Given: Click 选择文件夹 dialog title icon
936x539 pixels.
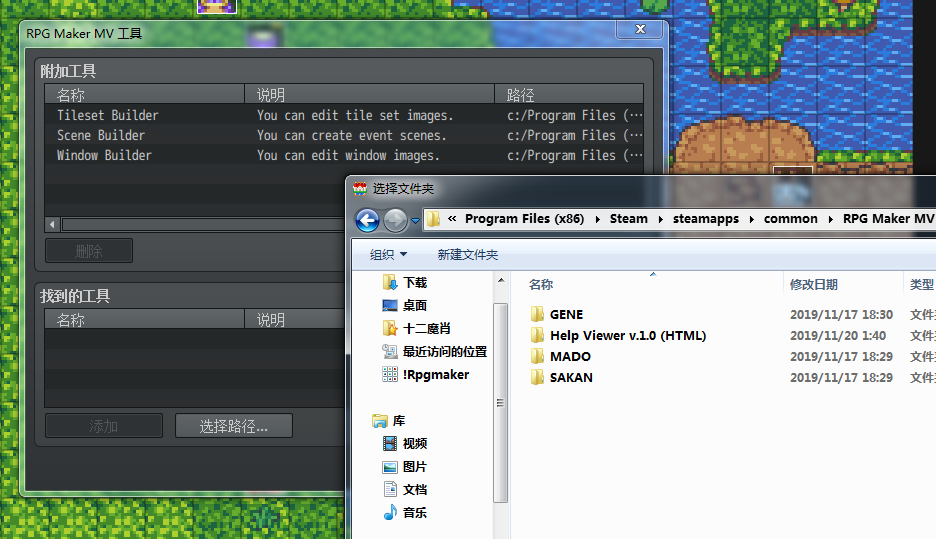Looking at the screenshot, I should (359, 189).
